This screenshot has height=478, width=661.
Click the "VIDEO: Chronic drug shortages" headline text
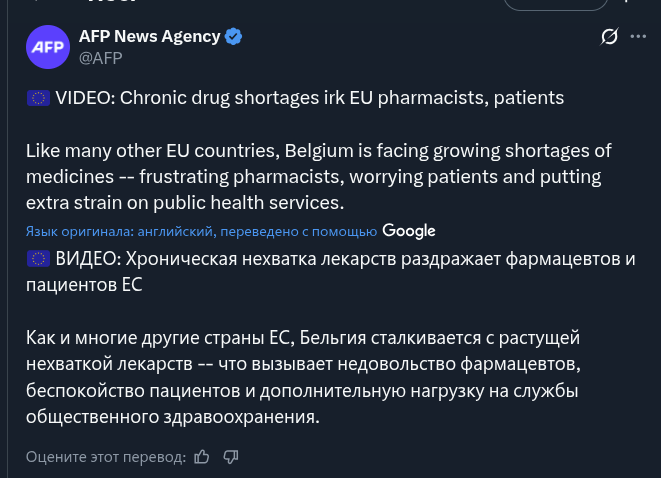click(x=309, y=98)
